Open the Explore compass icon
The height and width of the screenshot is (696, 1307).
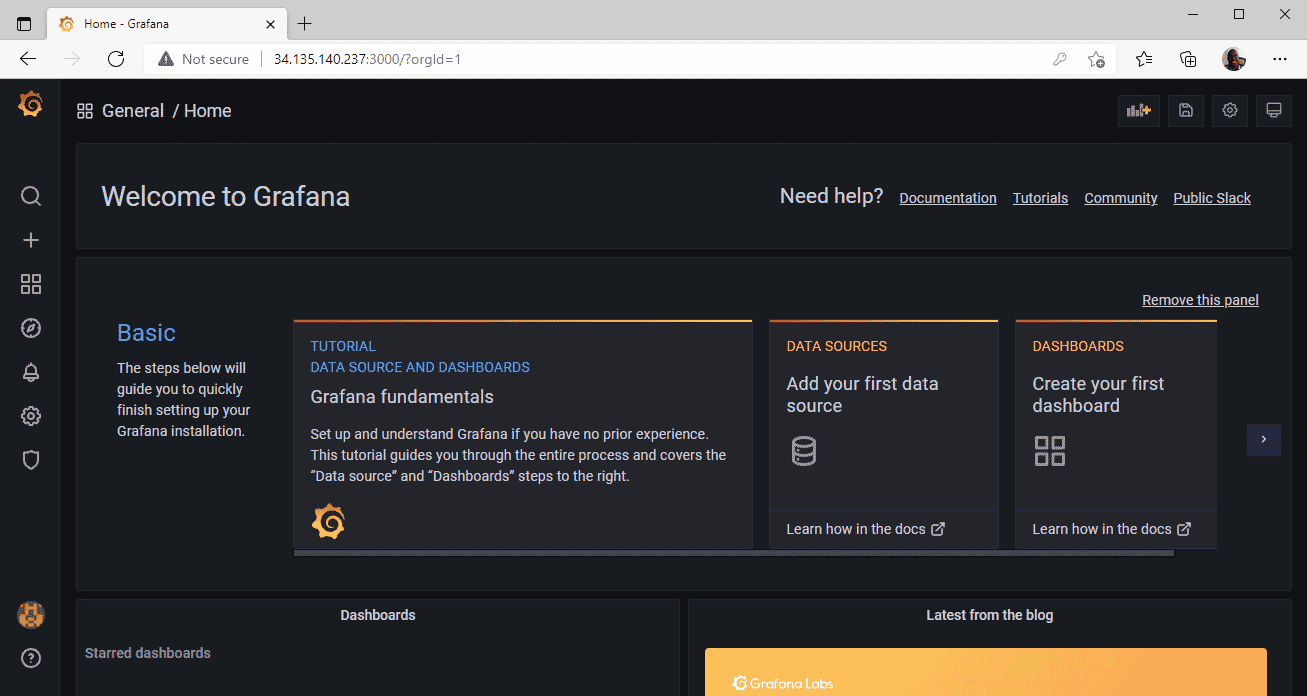tap(31, 328)
